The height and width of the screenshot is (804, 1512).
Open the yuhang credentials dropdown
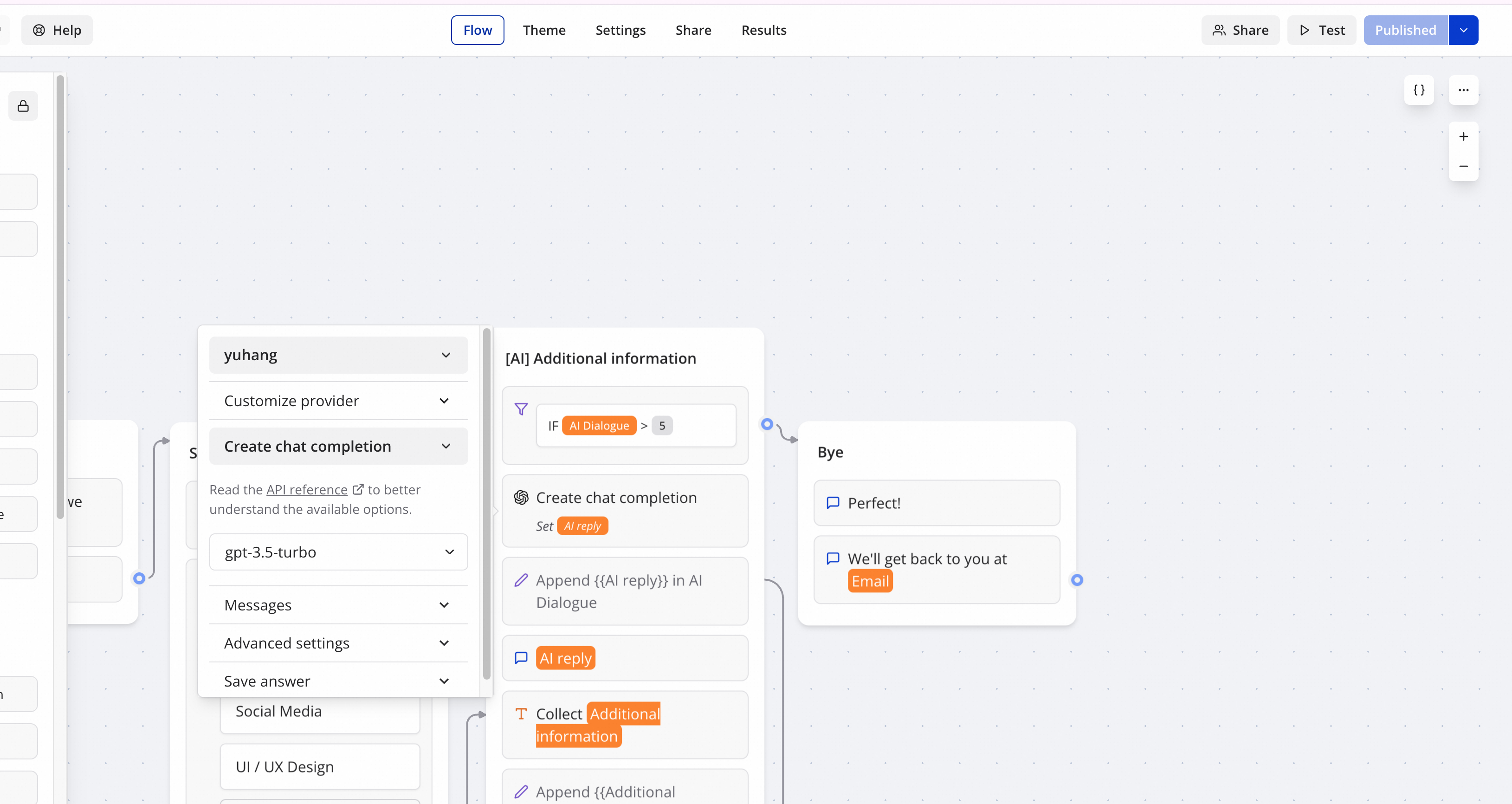tap(338, 355)
